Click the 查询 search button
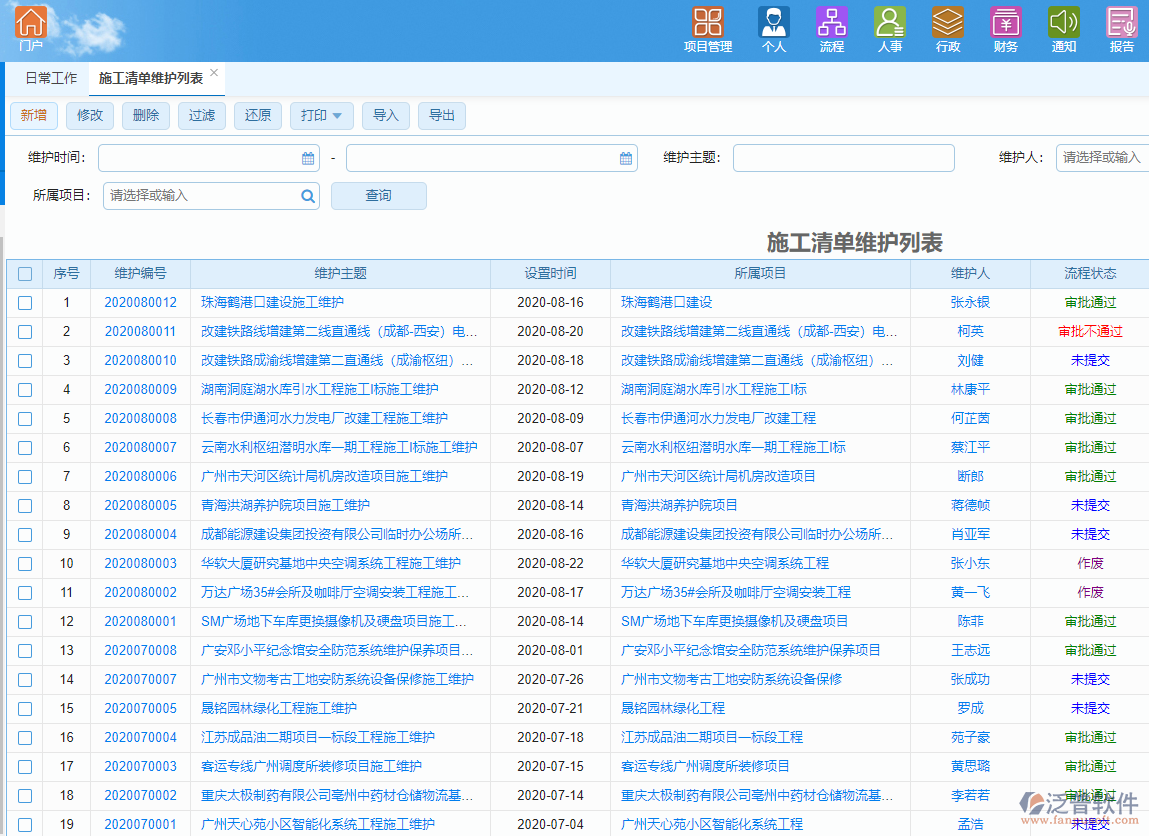This screenshot has height=836, width=1149. (x=378, y=195)
